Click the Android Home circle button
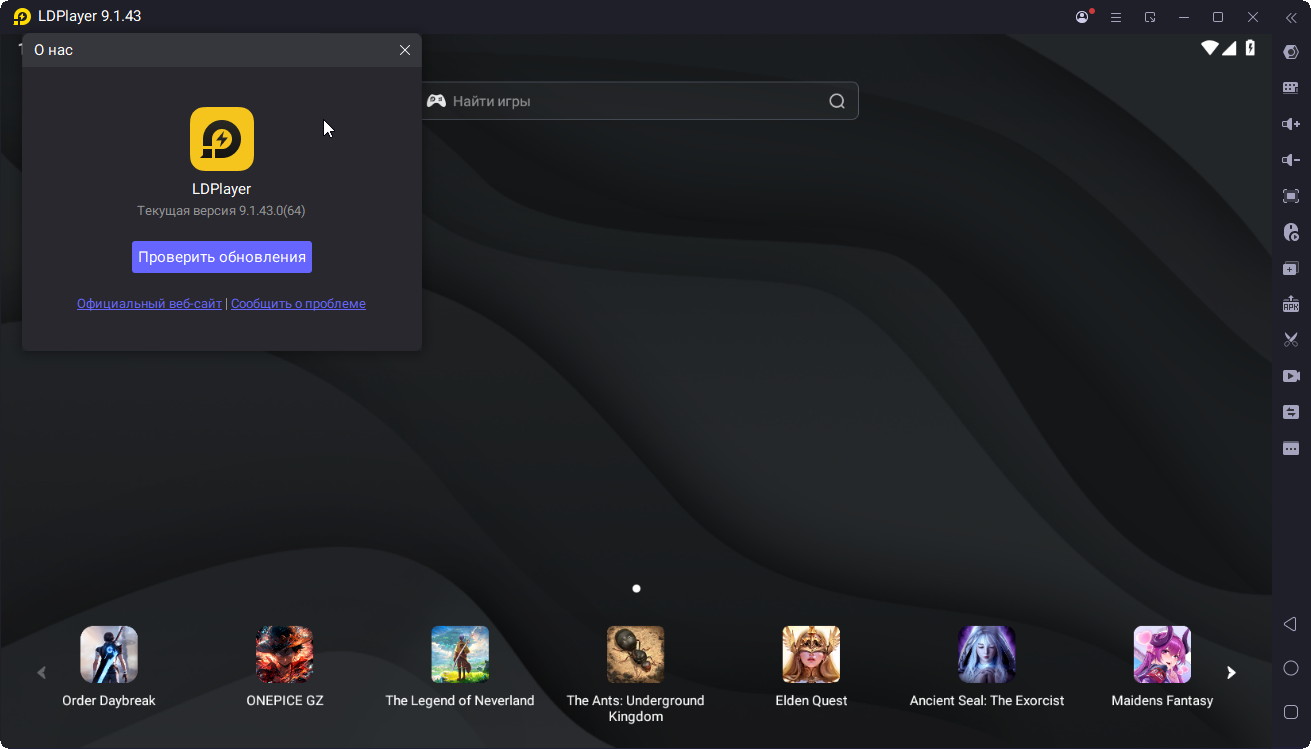Viewport: 1311px width, 749px height. tap(1290, 668)
